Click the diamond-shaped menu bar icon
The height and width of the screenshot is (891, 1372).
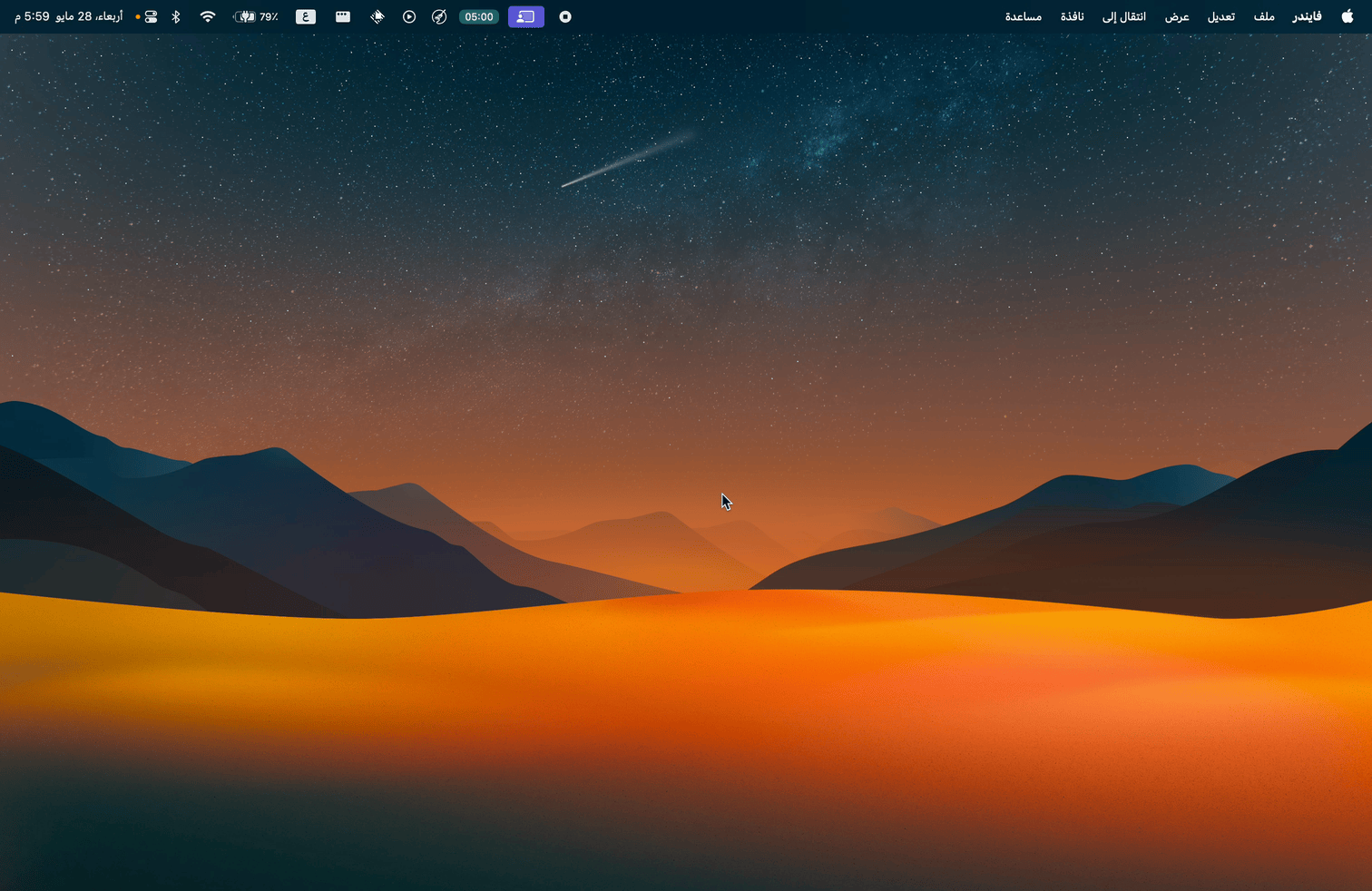pos(377,16)
